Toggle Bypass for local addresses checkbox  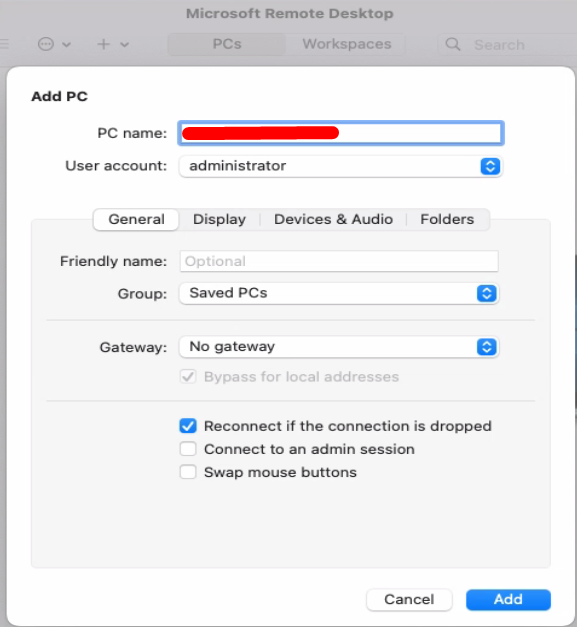(188, 377)
